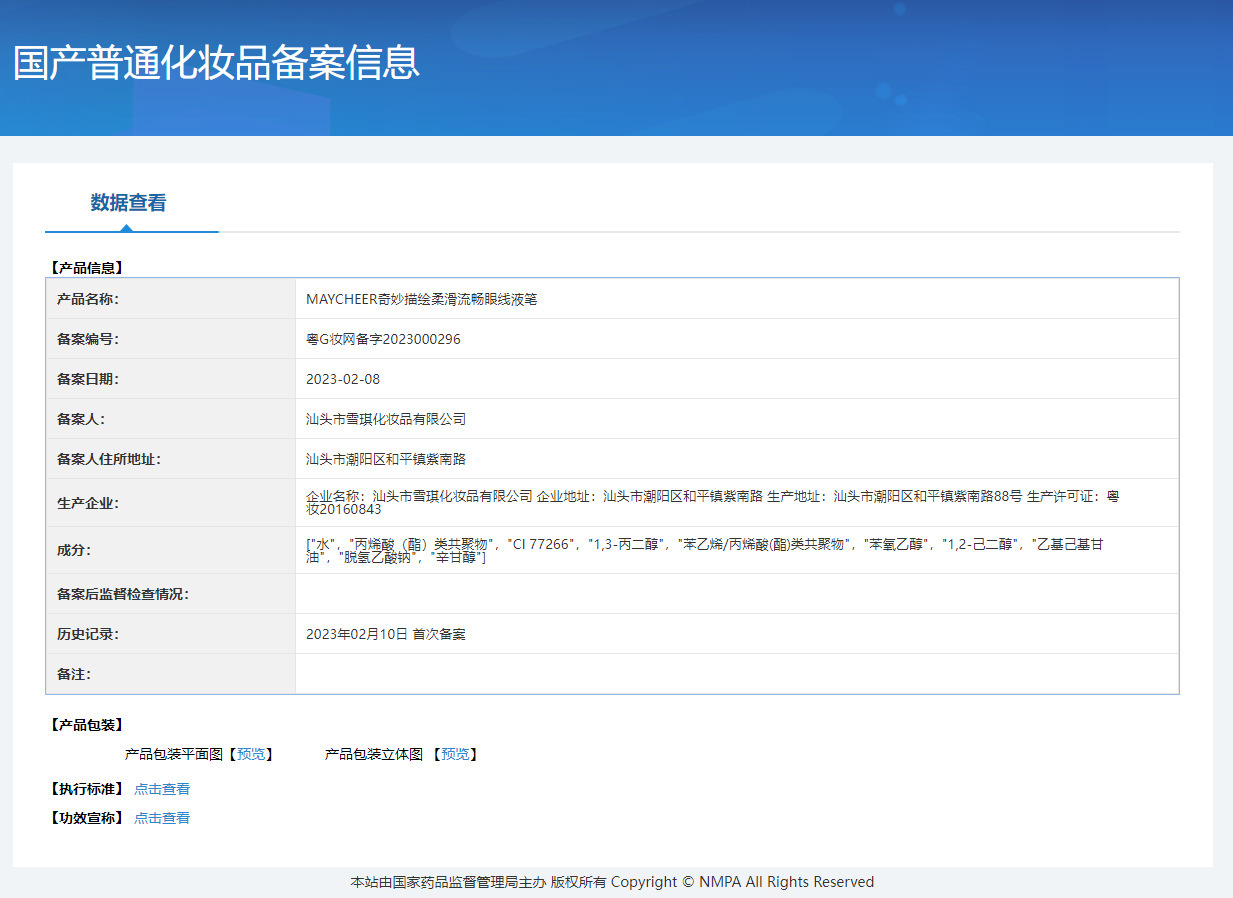The height and width of the screenshot is (898, 1233).
Task: Click the 产品包装立体图 label text
Action: click(374, 754)
